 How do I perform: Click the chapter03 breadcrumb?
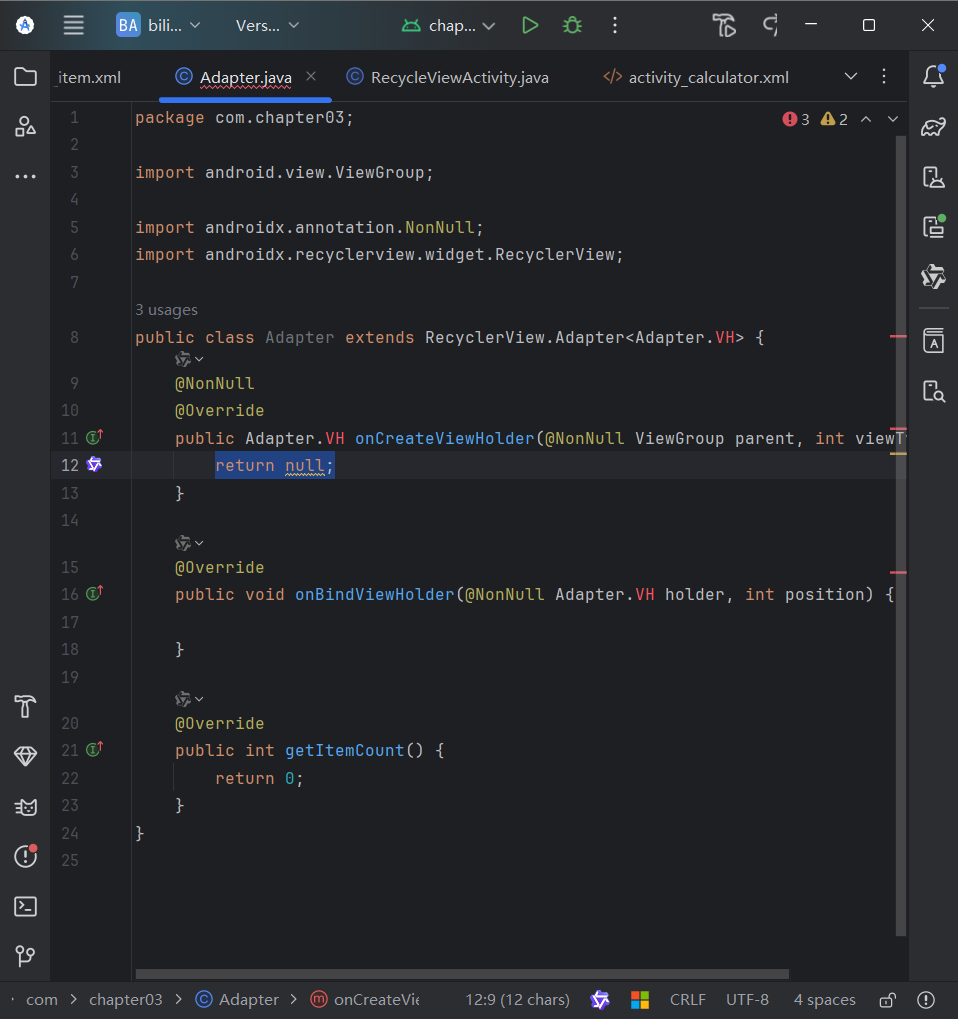(x=125, y=1000)
